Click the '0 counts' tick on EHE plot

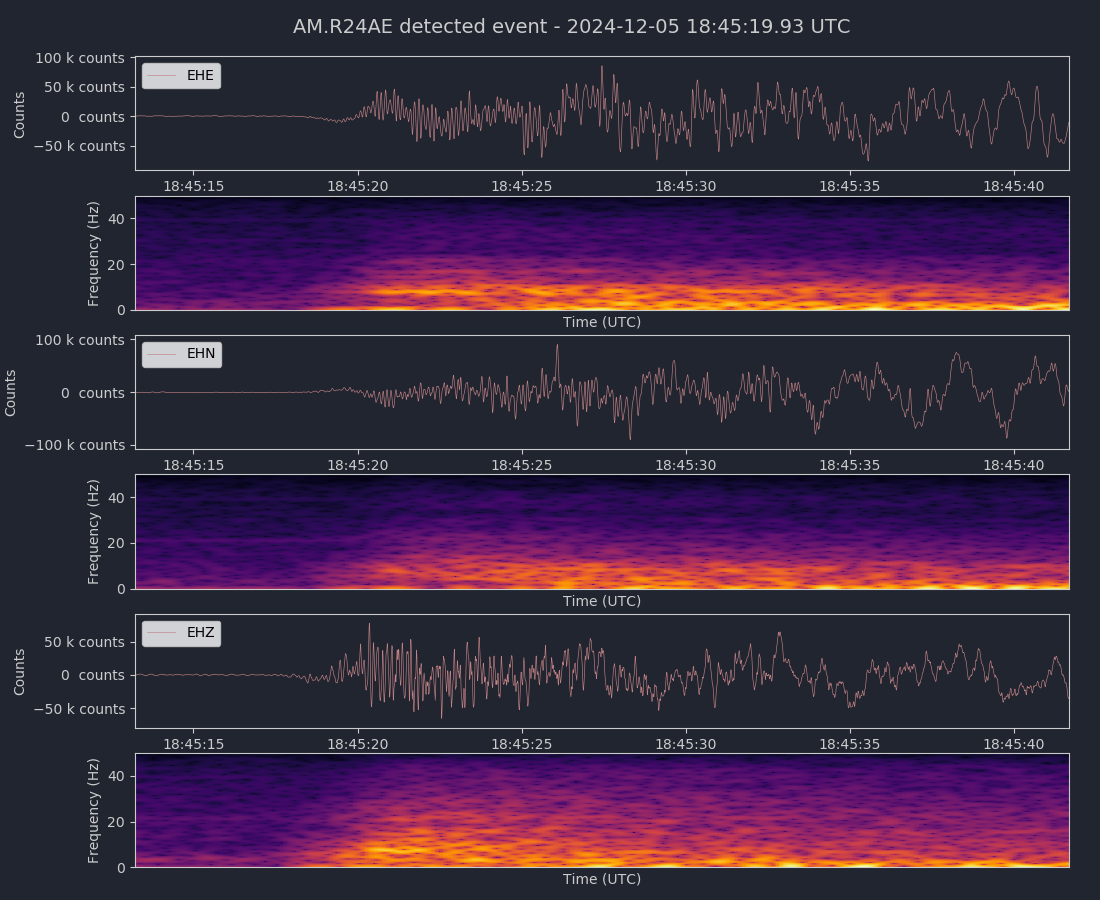pos(93,117)
